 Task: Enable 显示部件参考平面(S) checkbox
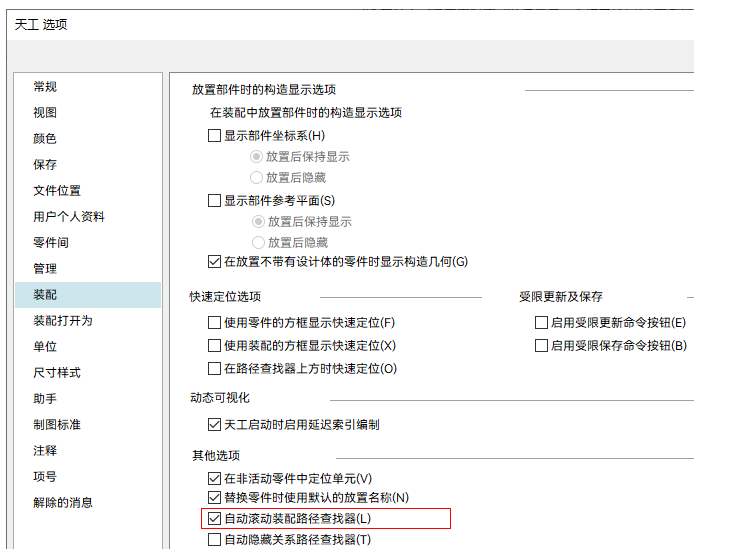point(214,200)
